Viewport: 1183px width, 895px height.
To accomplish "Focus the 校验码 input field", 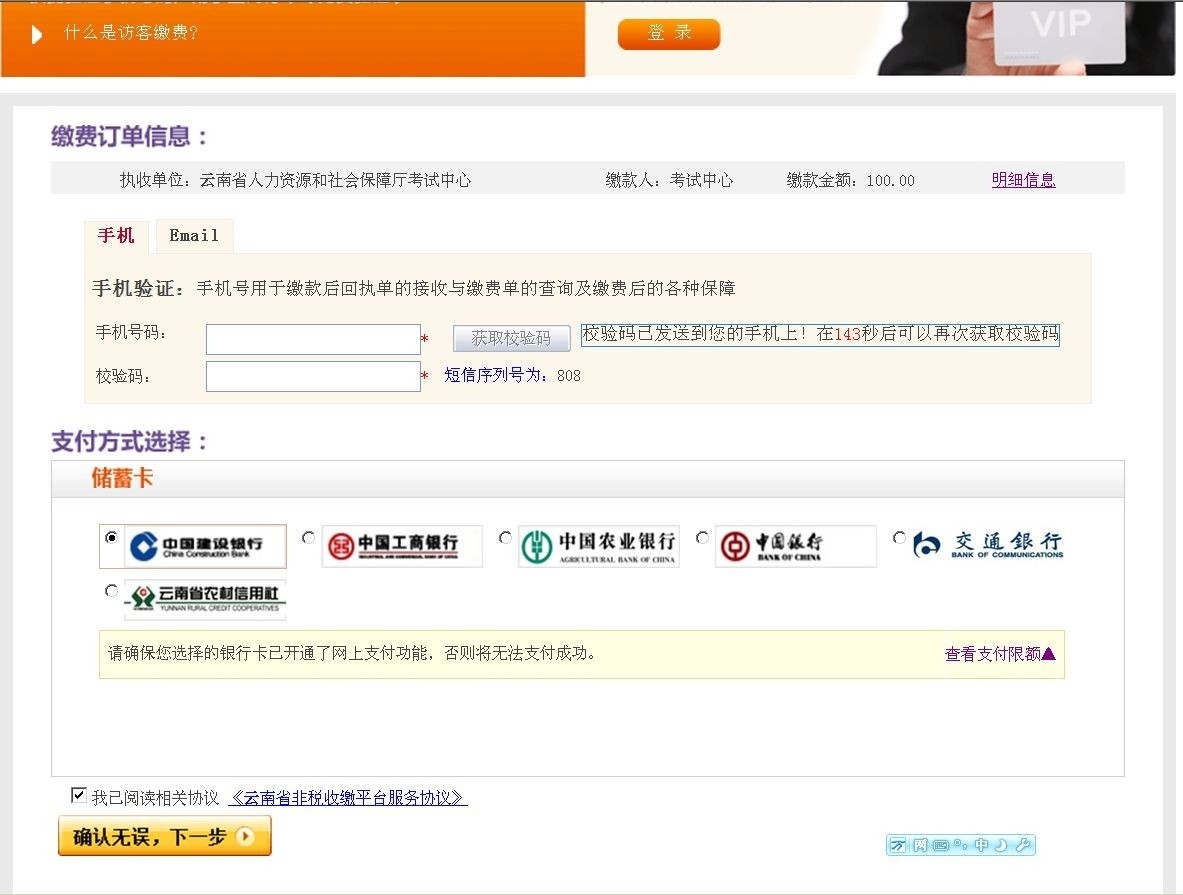I will (313, 377).
